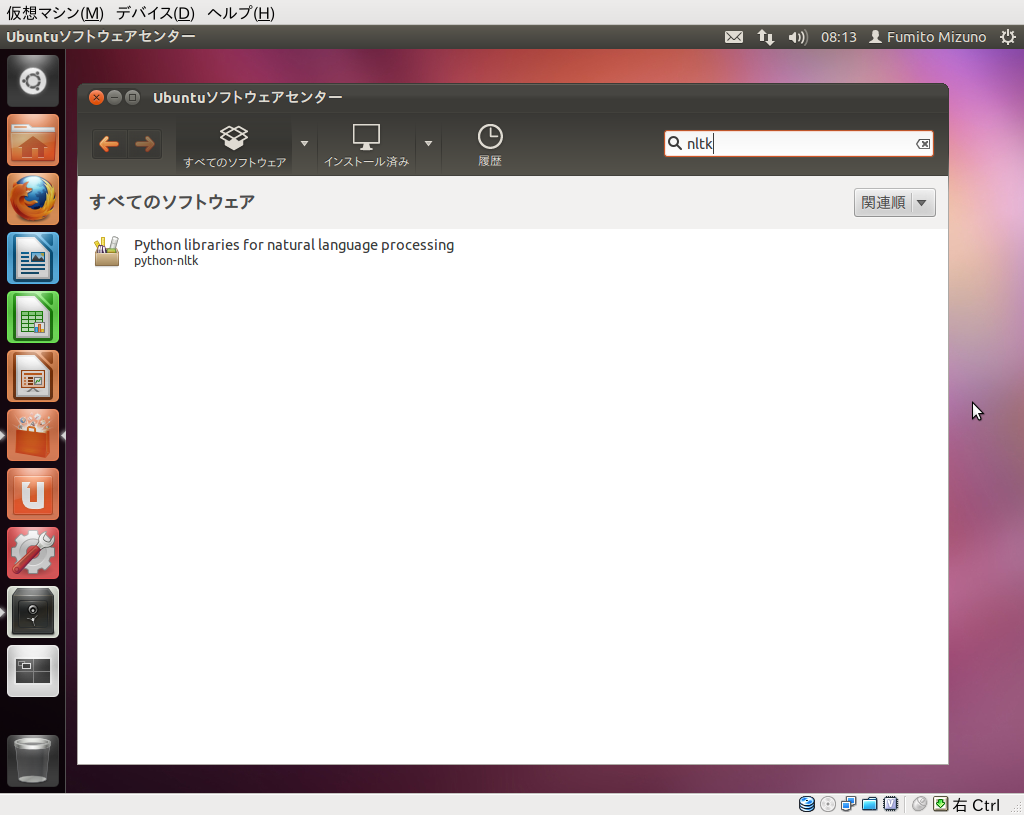1024x815 pixels.
Task: Launch LibreOffice Impress from the launcher
Action: (33, 376)
